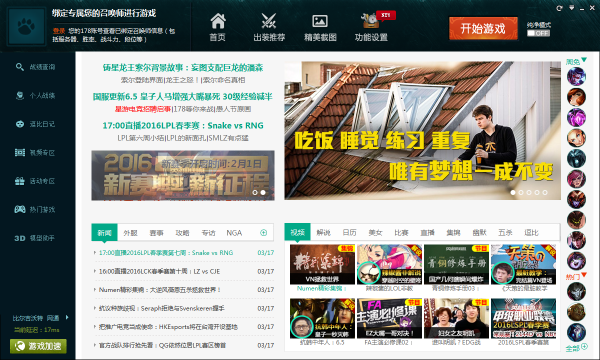Screen dimensions: 600x360
Task: Switch to the 外服 tab
Action: pos(130,233)
